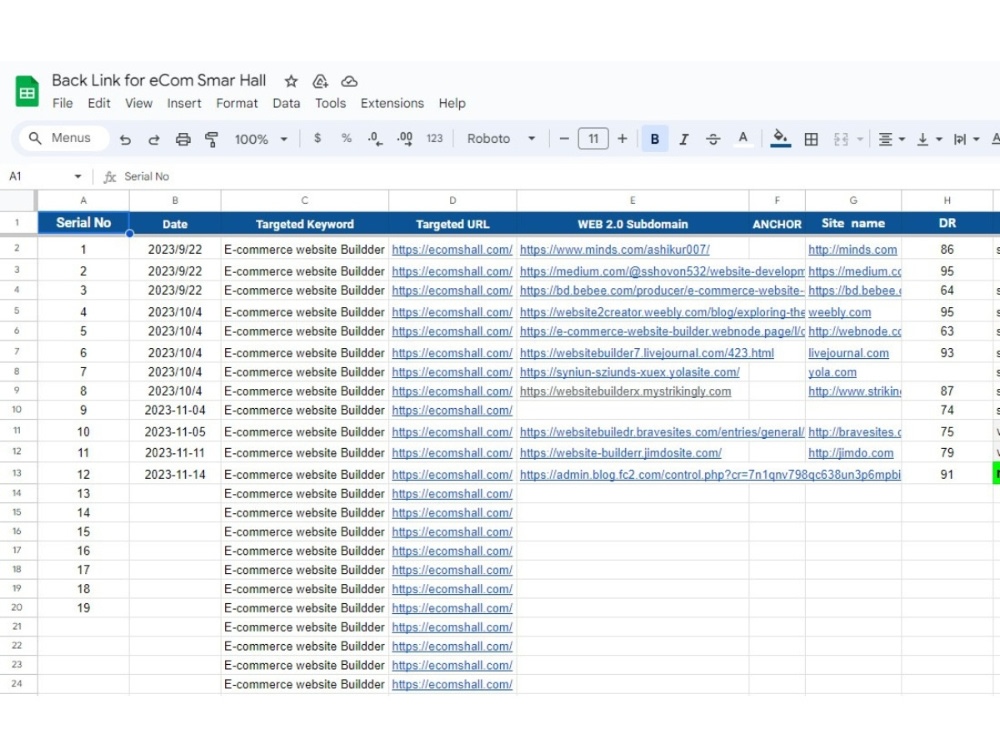Star the Back Link document
Viewport: 1000px width, 750px height.
pyautogui.click(x=291, y=81)
